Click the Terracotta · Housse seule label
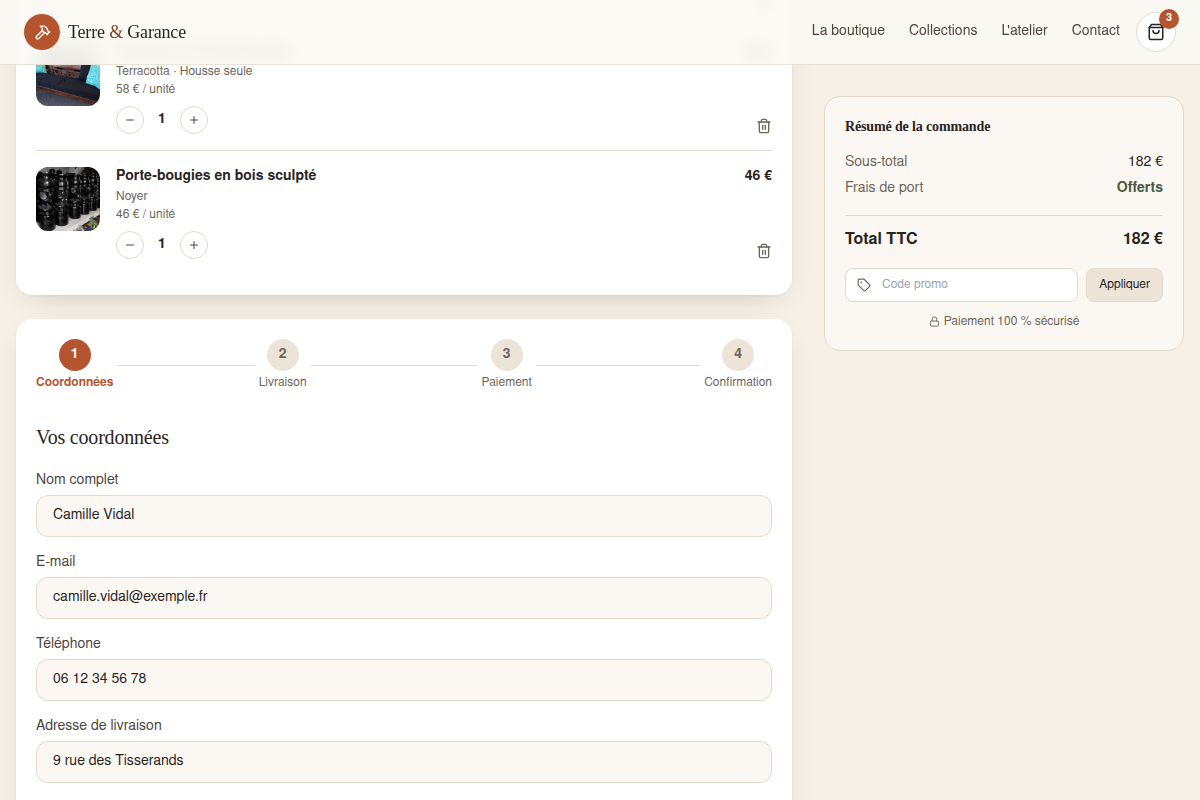The image size is (1200, 800). (x=184, y=71)
